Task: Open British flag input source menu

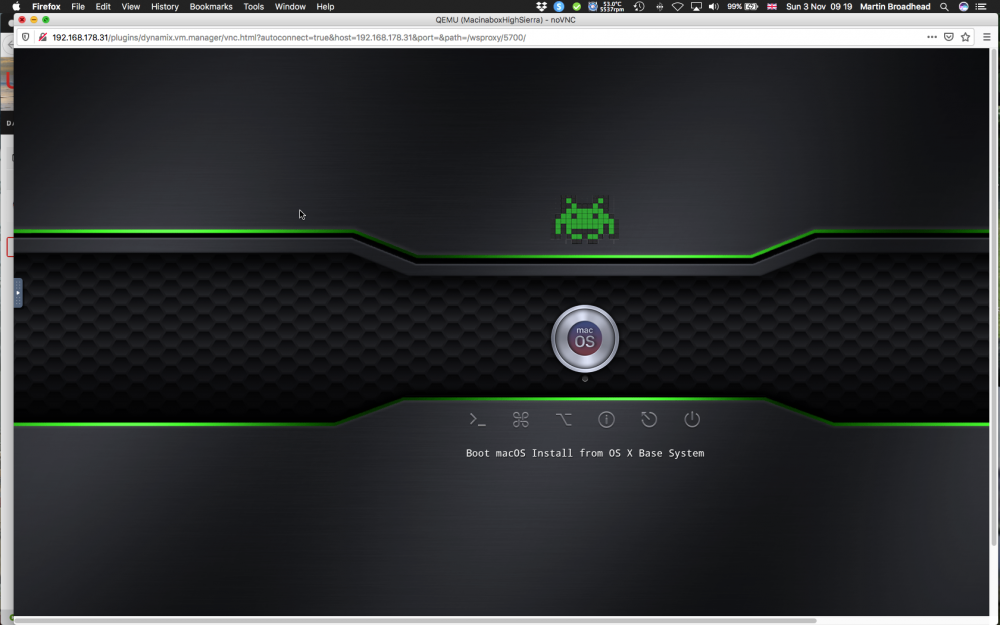Action: point(772,6)
